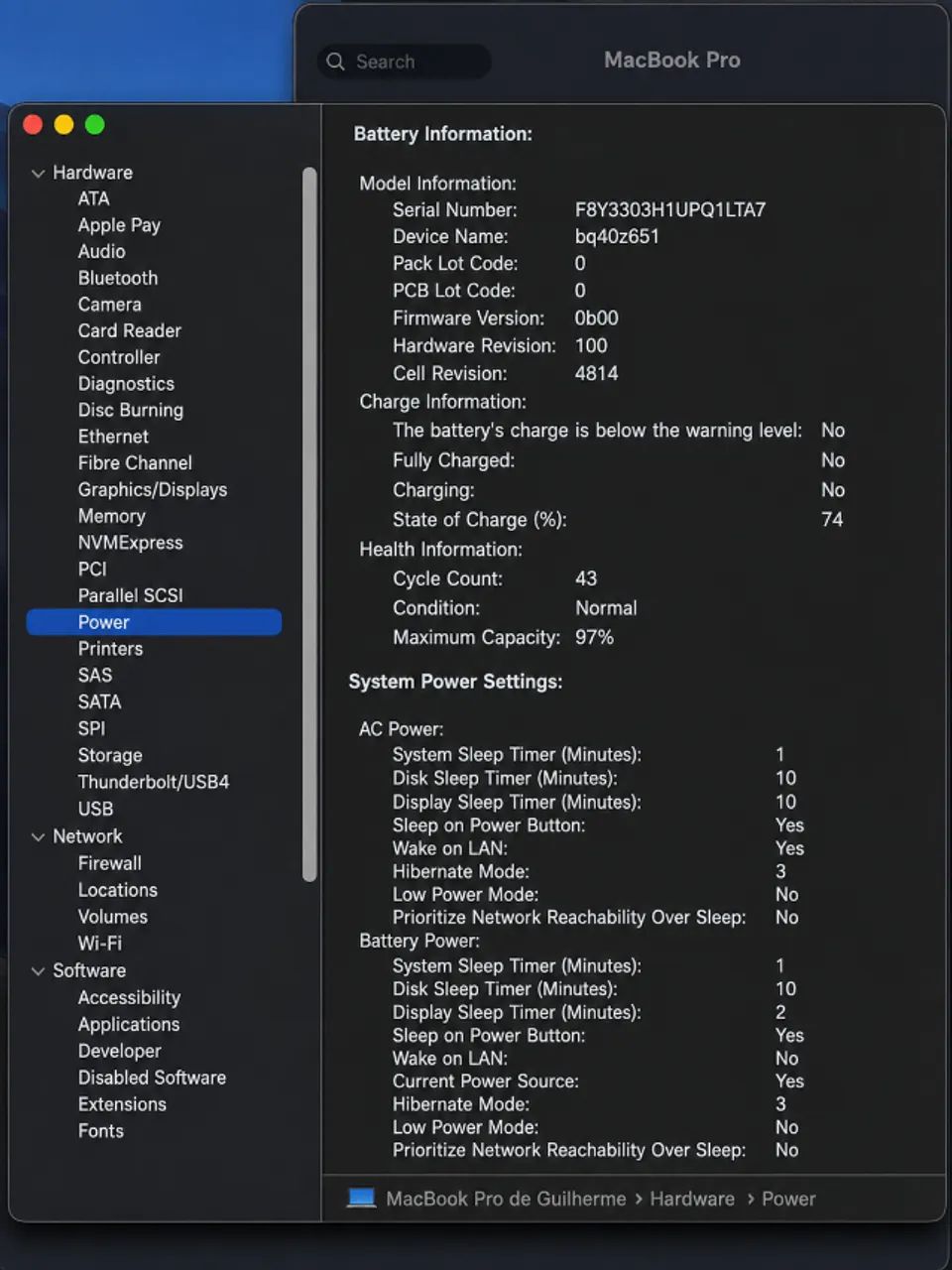The height and width of the screenshot is (1270, 952).
Task: Open MacBook Pro de Guilherme in path bar
Action: click(x=506, y=1199)
